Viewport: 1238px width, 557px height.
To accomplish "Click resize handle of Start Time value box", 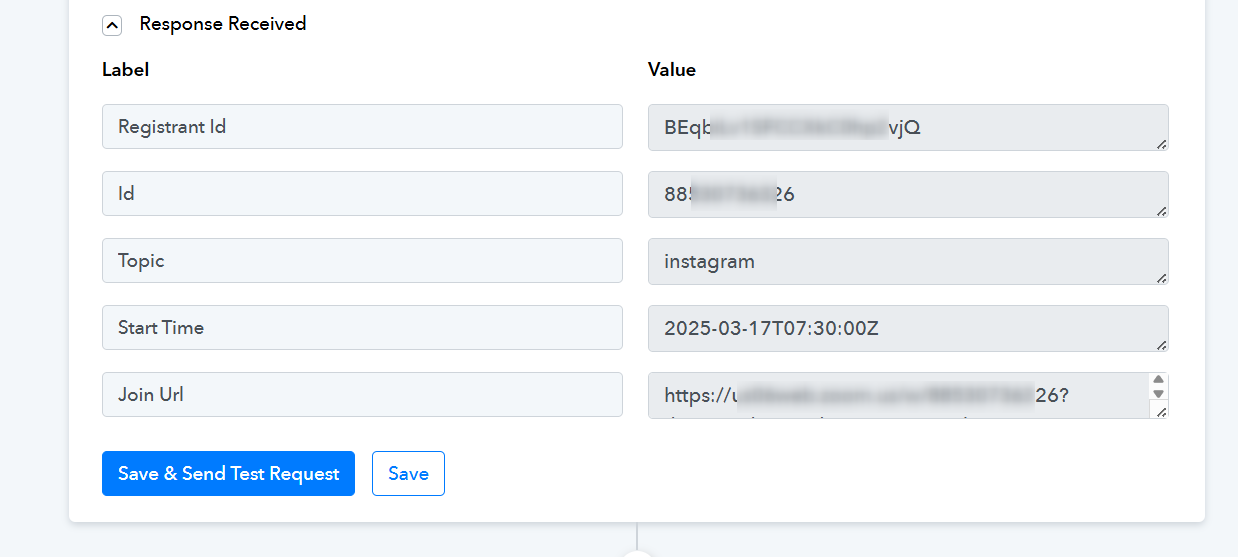I will (x=1161, y=345).
